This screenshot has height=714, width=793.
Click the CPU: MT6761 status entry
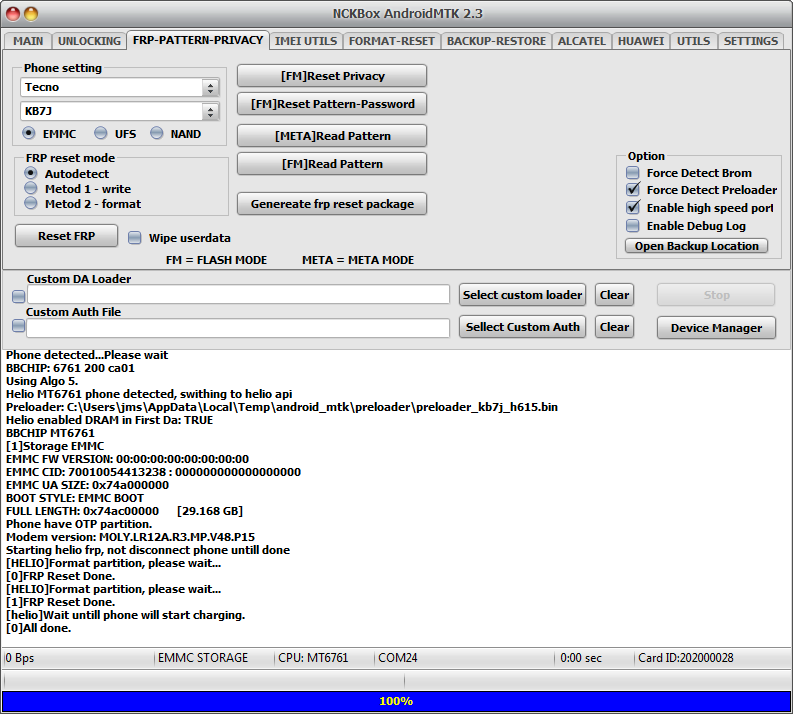(x=313, y=658)
